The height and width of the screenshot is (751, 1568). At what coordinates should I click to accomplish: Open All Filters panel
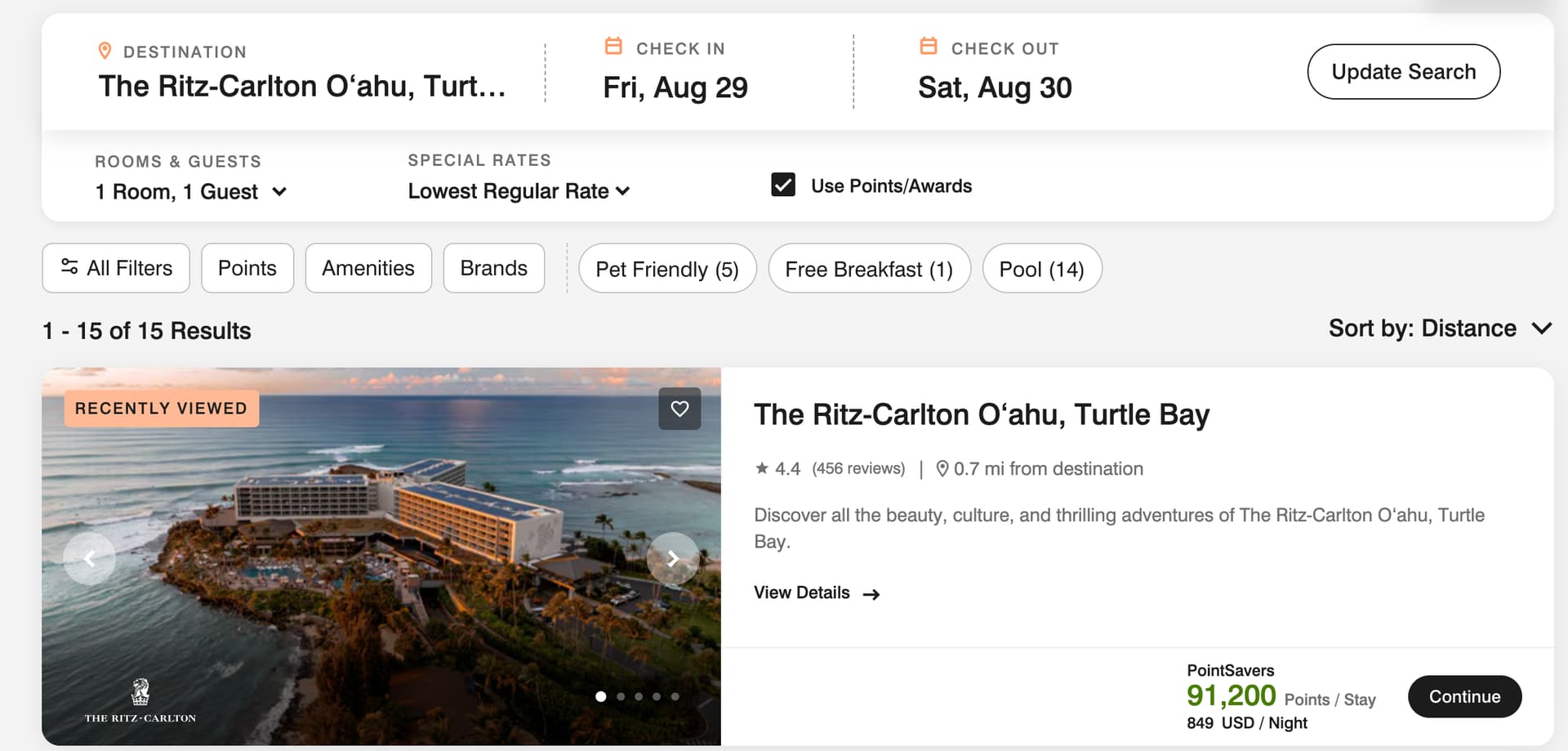point(116,268)
